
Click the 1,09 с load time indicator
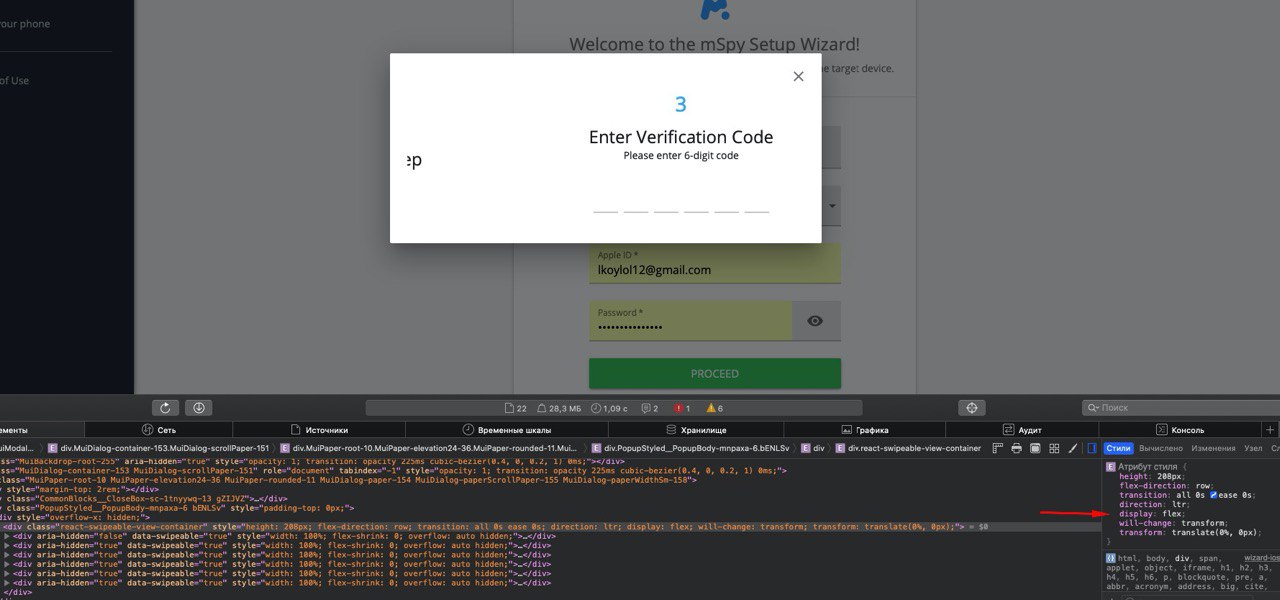[609, 408]
